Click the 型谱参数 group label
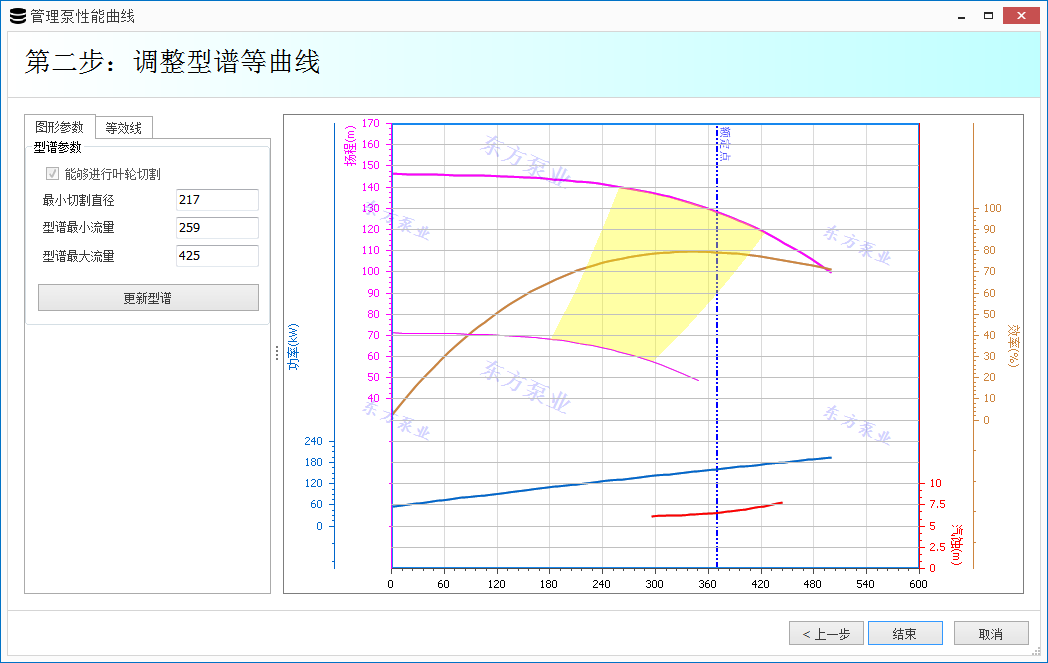Viewport: 1048px width, 663px height. tap(57, 147)
